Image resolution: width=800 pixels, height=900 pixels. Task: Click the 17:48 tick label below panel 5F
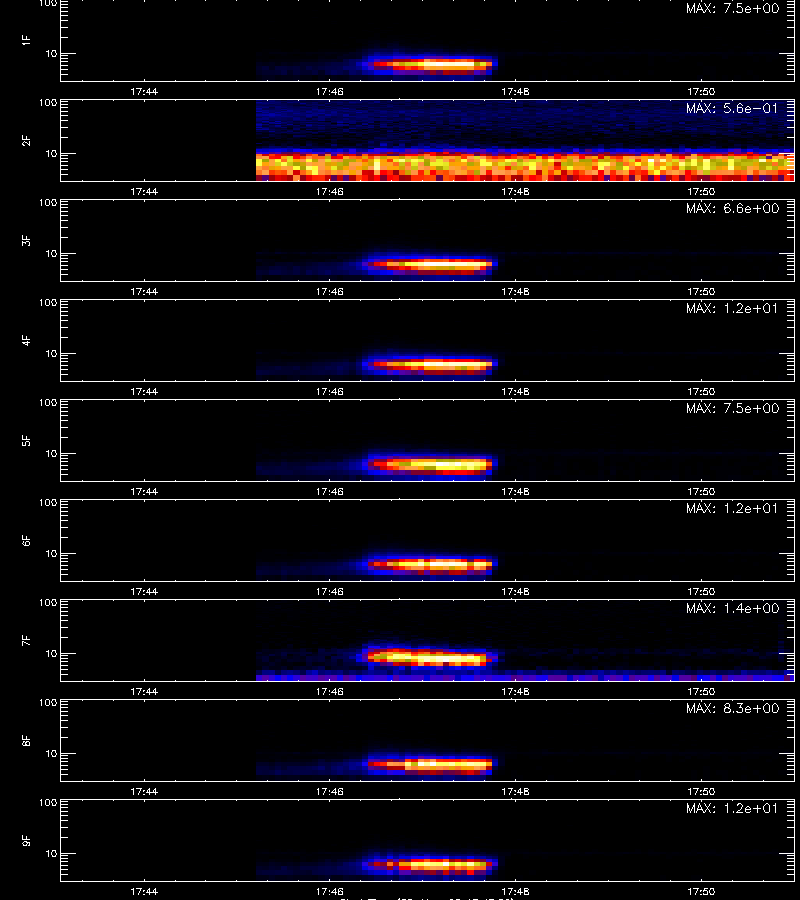tap(515, 491)
